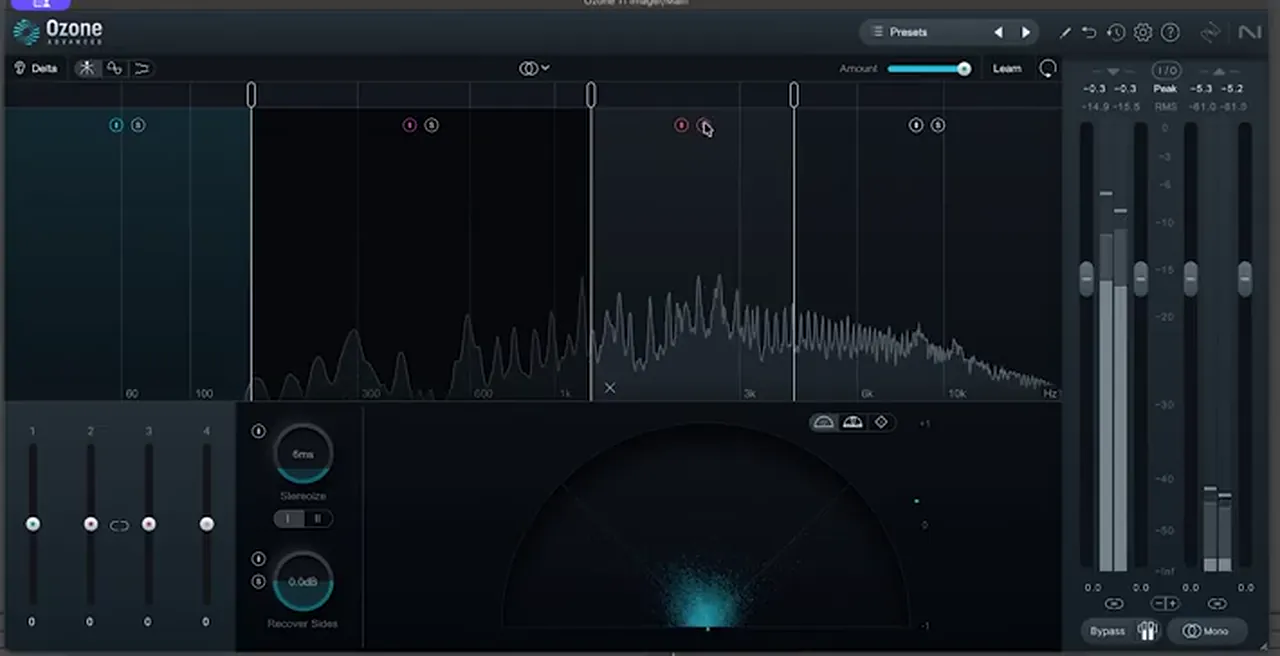
Task: Switch to polar sample vectorscope view
Action: pos(824,423)
